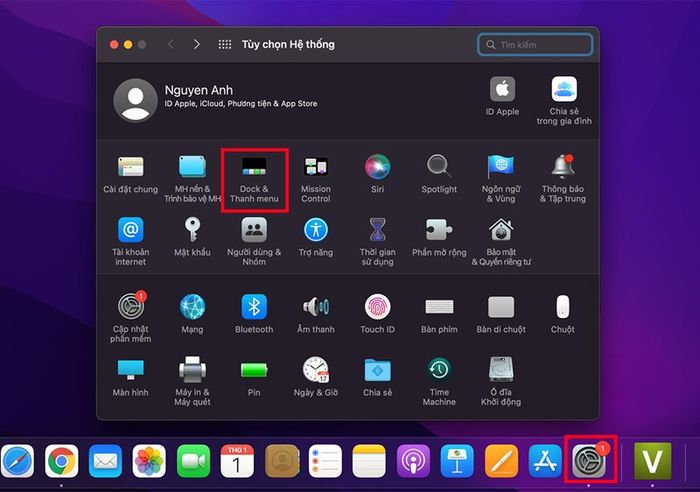Show all preferences grid button

point(225,44)
